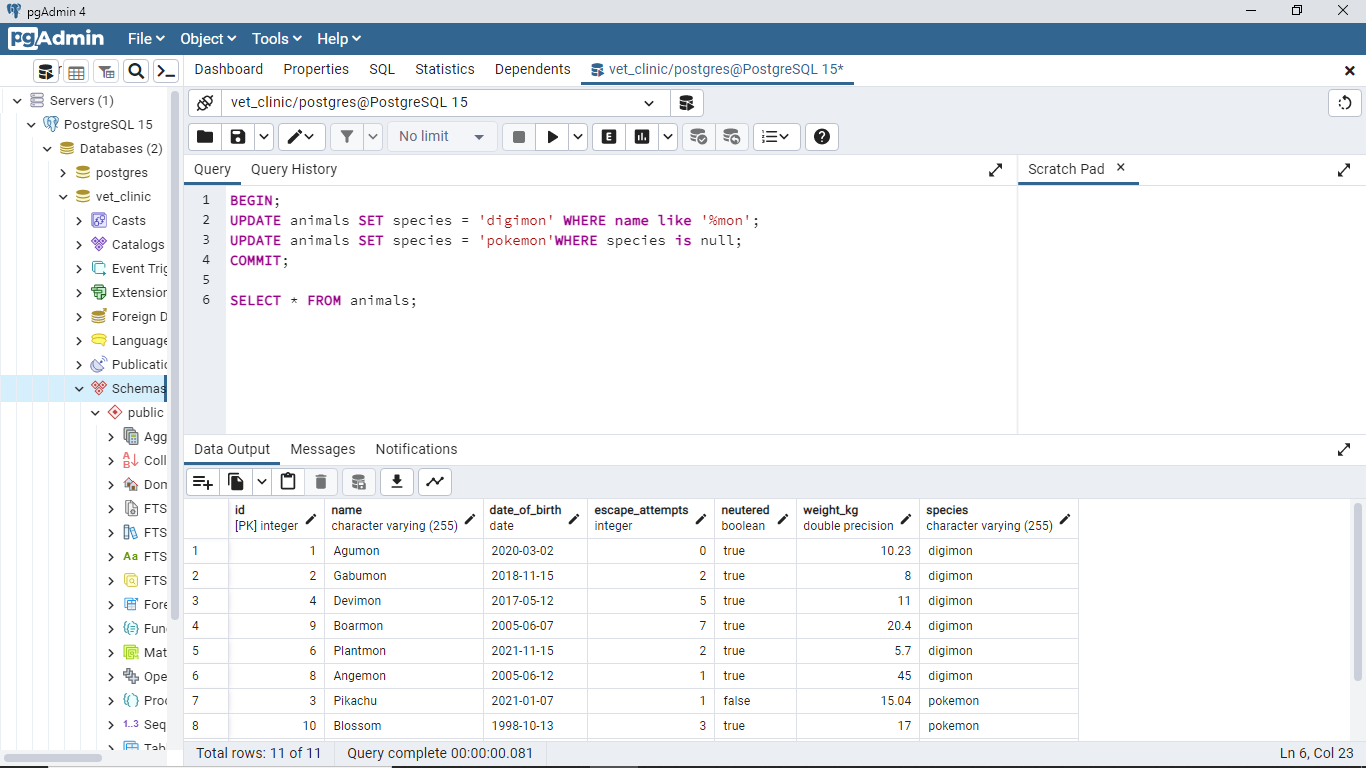Viewport: 1366px width, 768px height.
Task: Click the species column header
Action: [x=999, y=518]
